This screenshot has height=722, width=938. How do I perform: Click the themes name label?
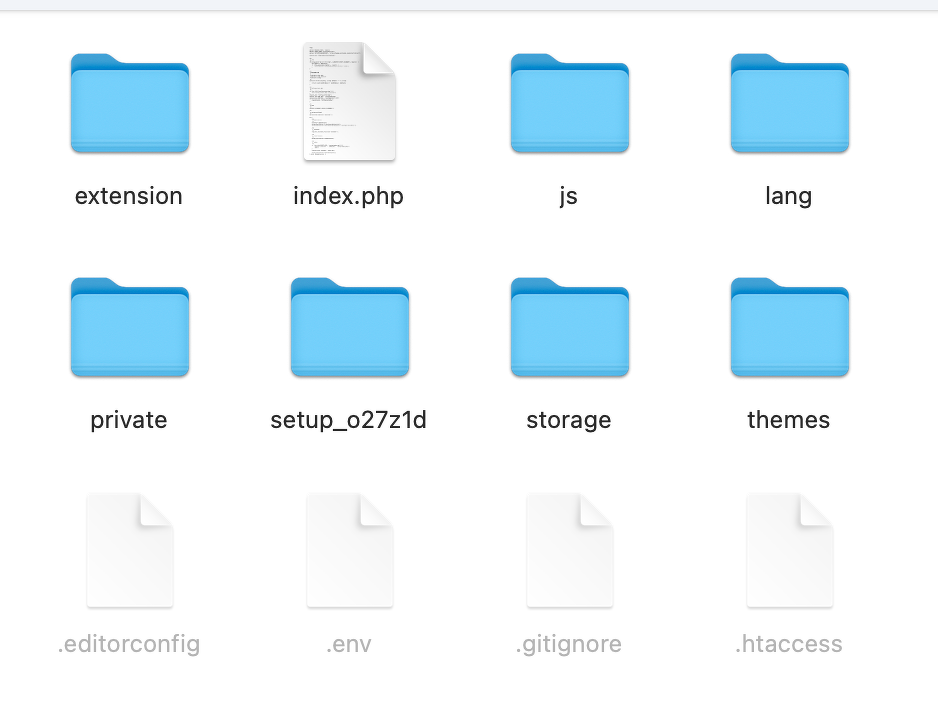point(788,420)
